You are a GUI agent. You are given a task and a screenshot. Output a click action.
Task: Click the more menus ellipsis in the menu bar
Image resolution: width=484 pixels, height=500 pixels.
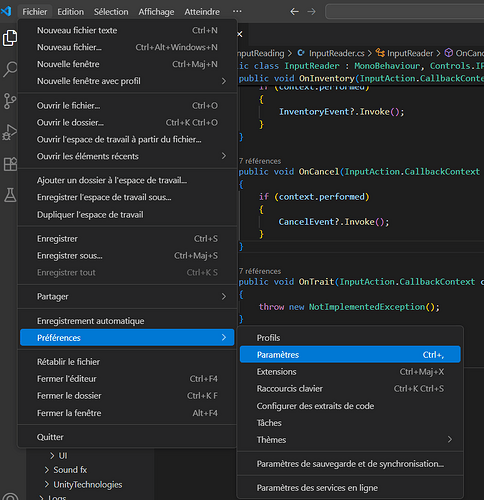point(237,11)
